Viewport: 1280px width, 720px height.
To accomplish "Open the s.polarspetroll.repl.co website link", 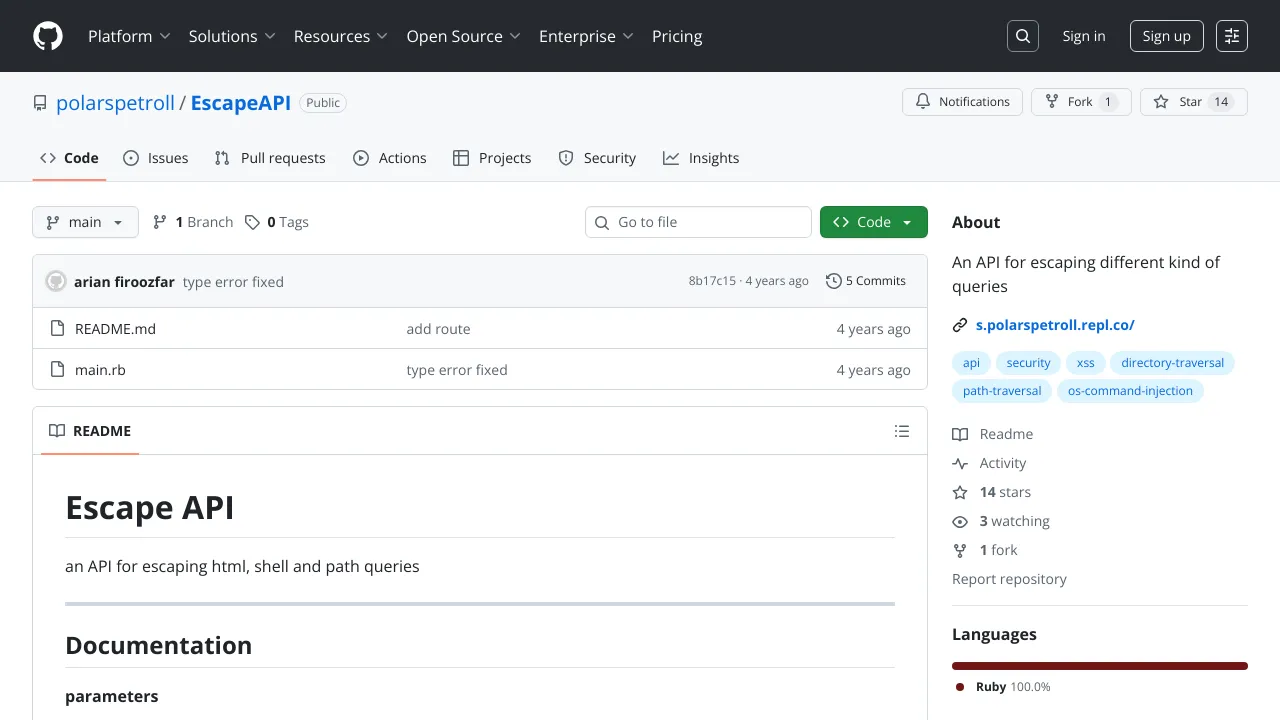I will click(1055, 325).
